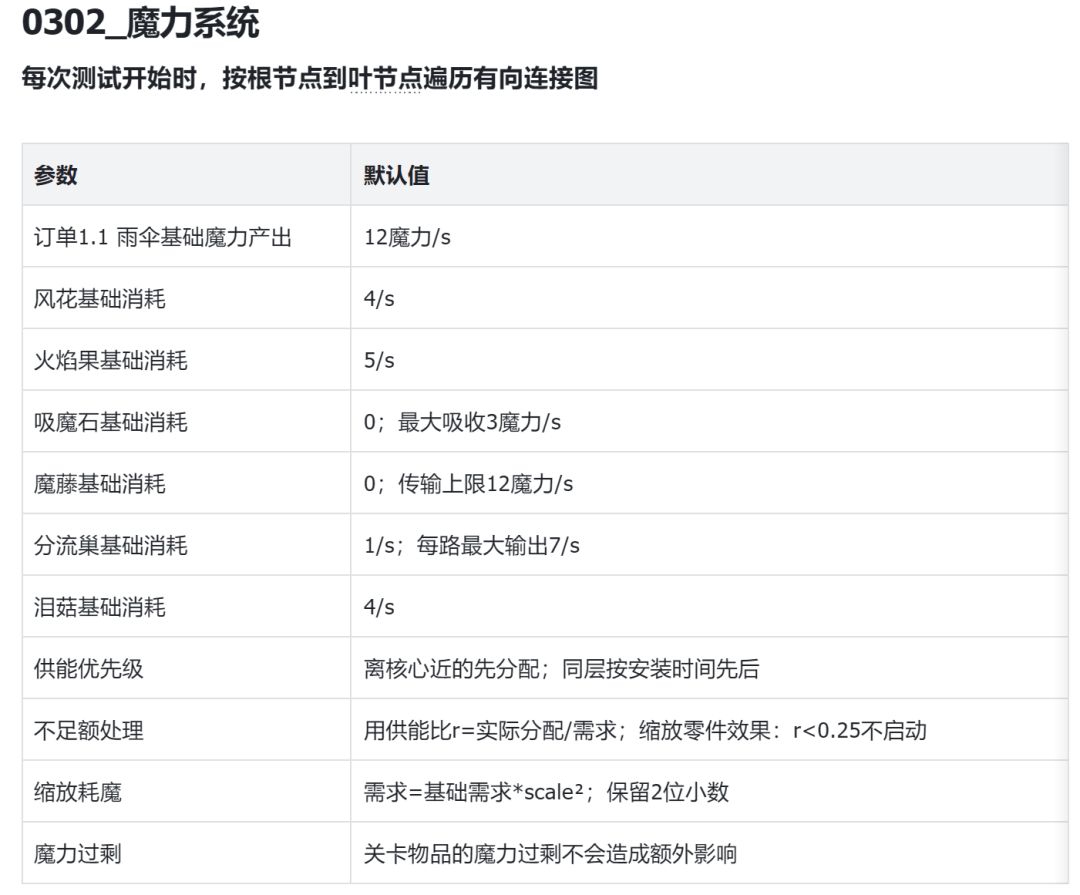1080x895 pixels.
Task: Click the sentence starting with "每次测试开始时"
Action: pos(309,78)
